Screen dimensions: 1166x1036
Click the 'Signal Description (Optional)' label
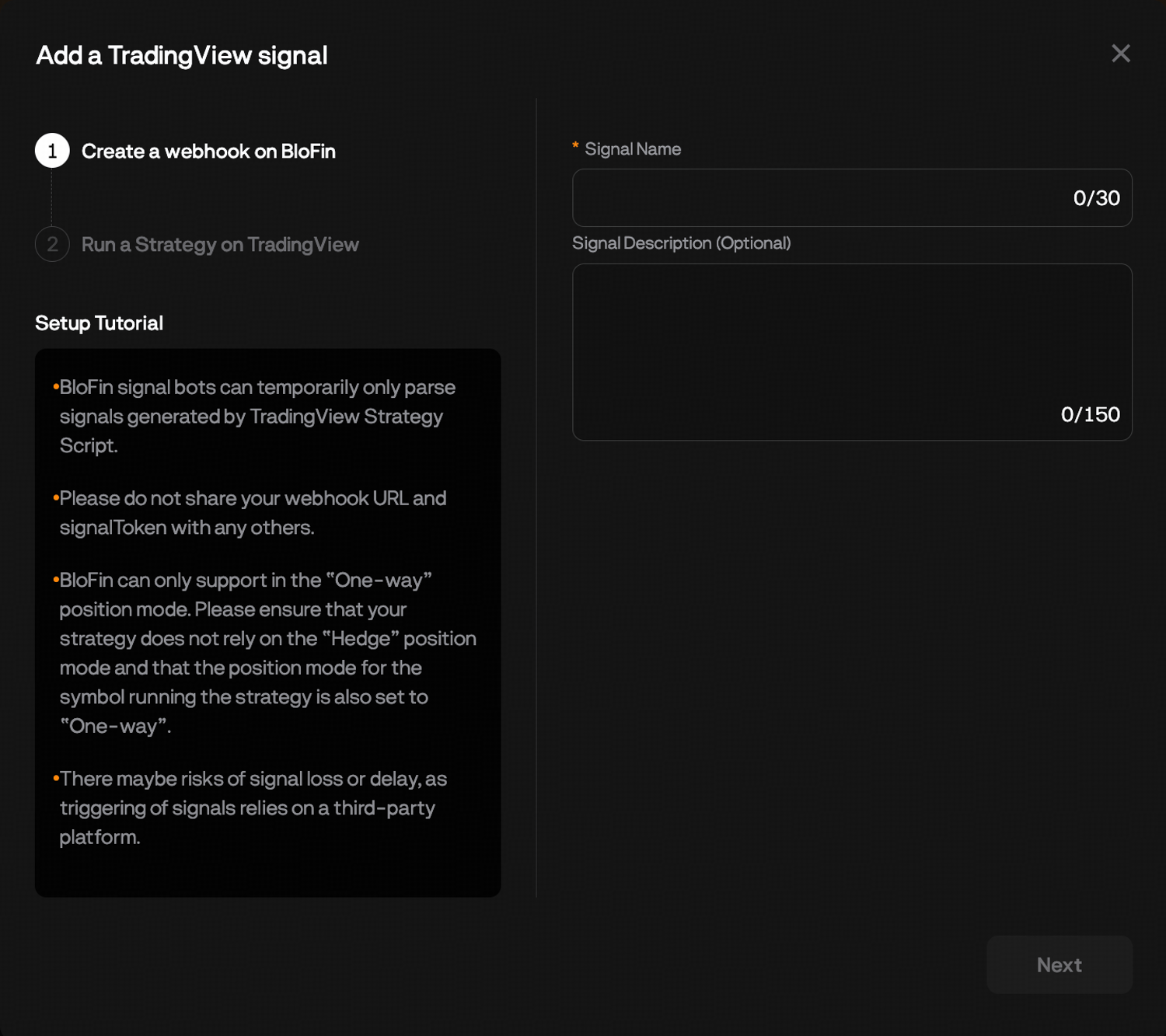[x=682, y=243]
